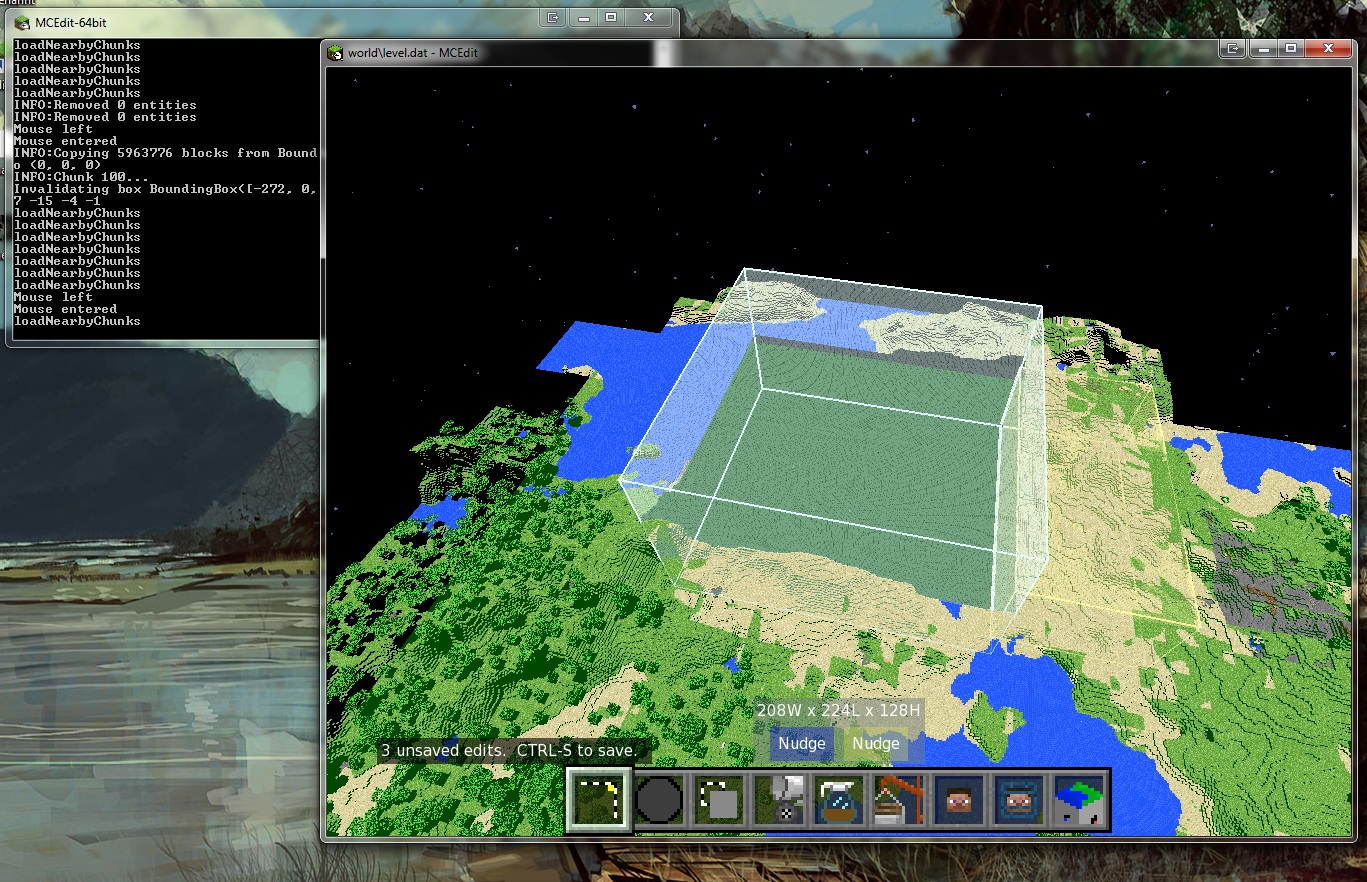1367x882 pixels.
Task: Open the Filter tool with the potion icon
Action: 839,800
